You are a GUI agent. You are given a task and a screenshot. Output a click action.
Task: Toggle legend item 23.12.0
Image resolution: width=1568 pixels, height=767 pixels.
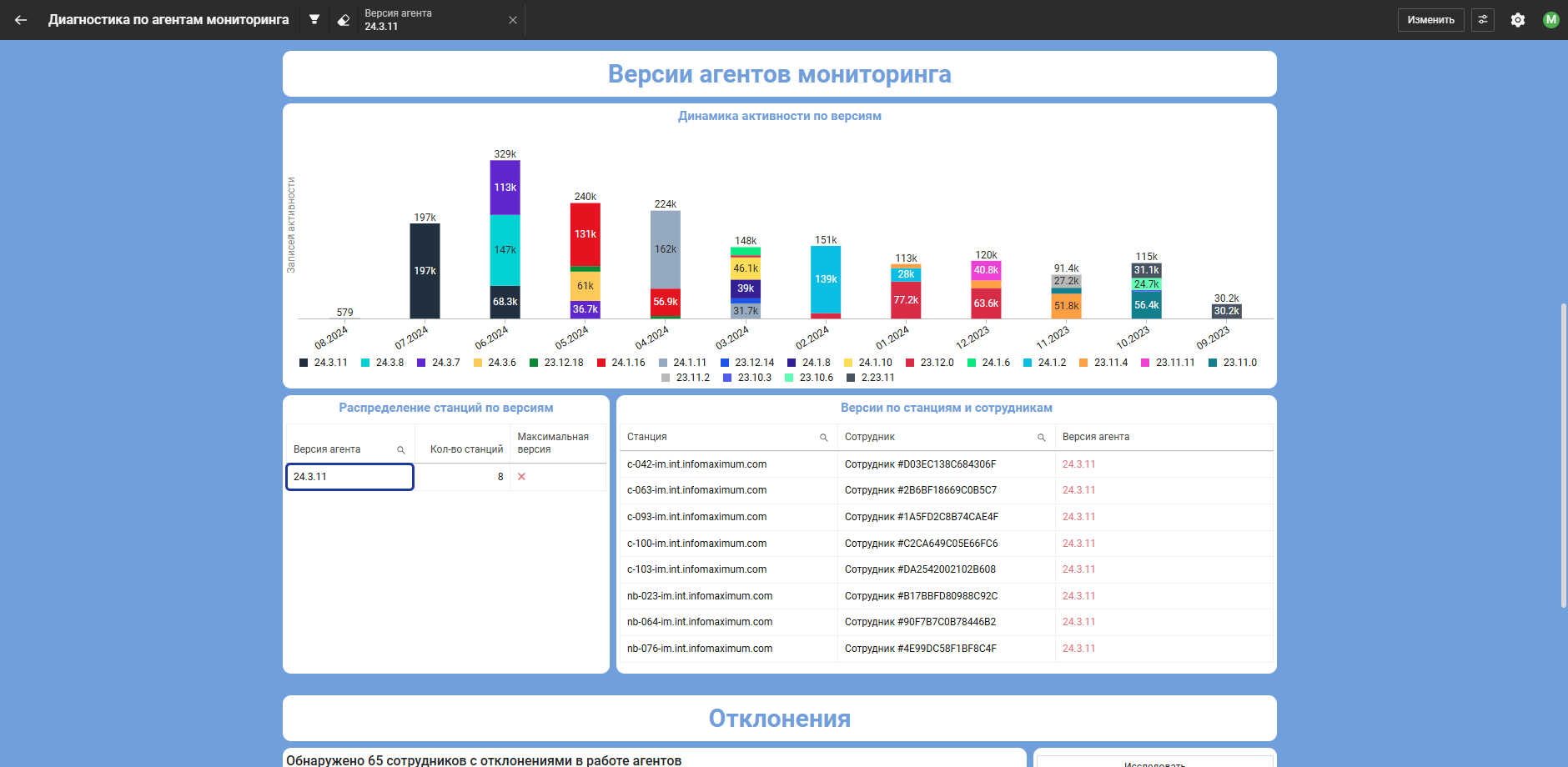click(x=930, y=363)
